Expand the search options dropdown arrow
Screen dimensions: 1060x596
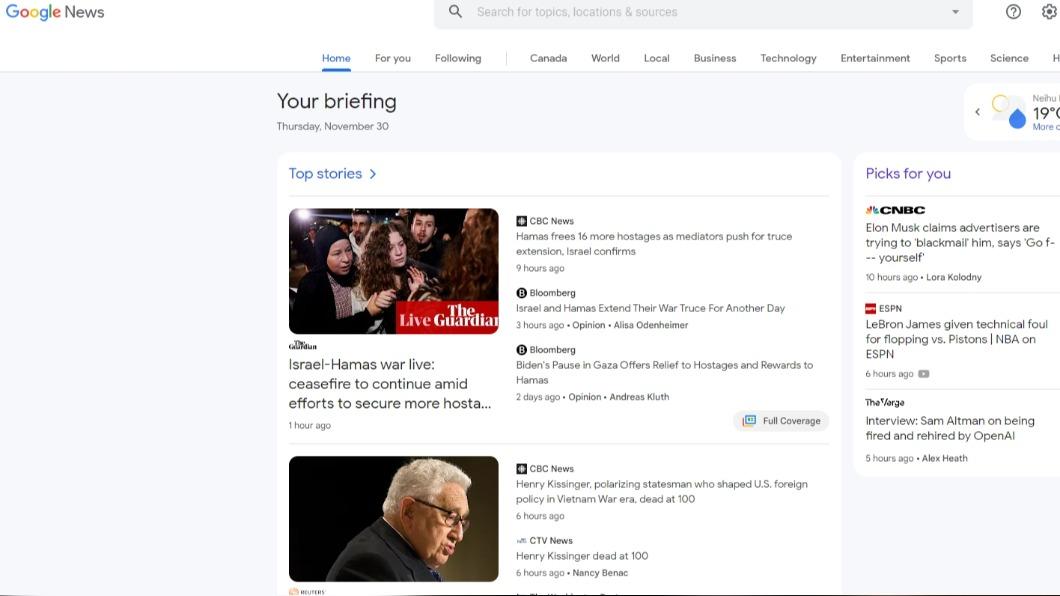(x=955, y=11)
